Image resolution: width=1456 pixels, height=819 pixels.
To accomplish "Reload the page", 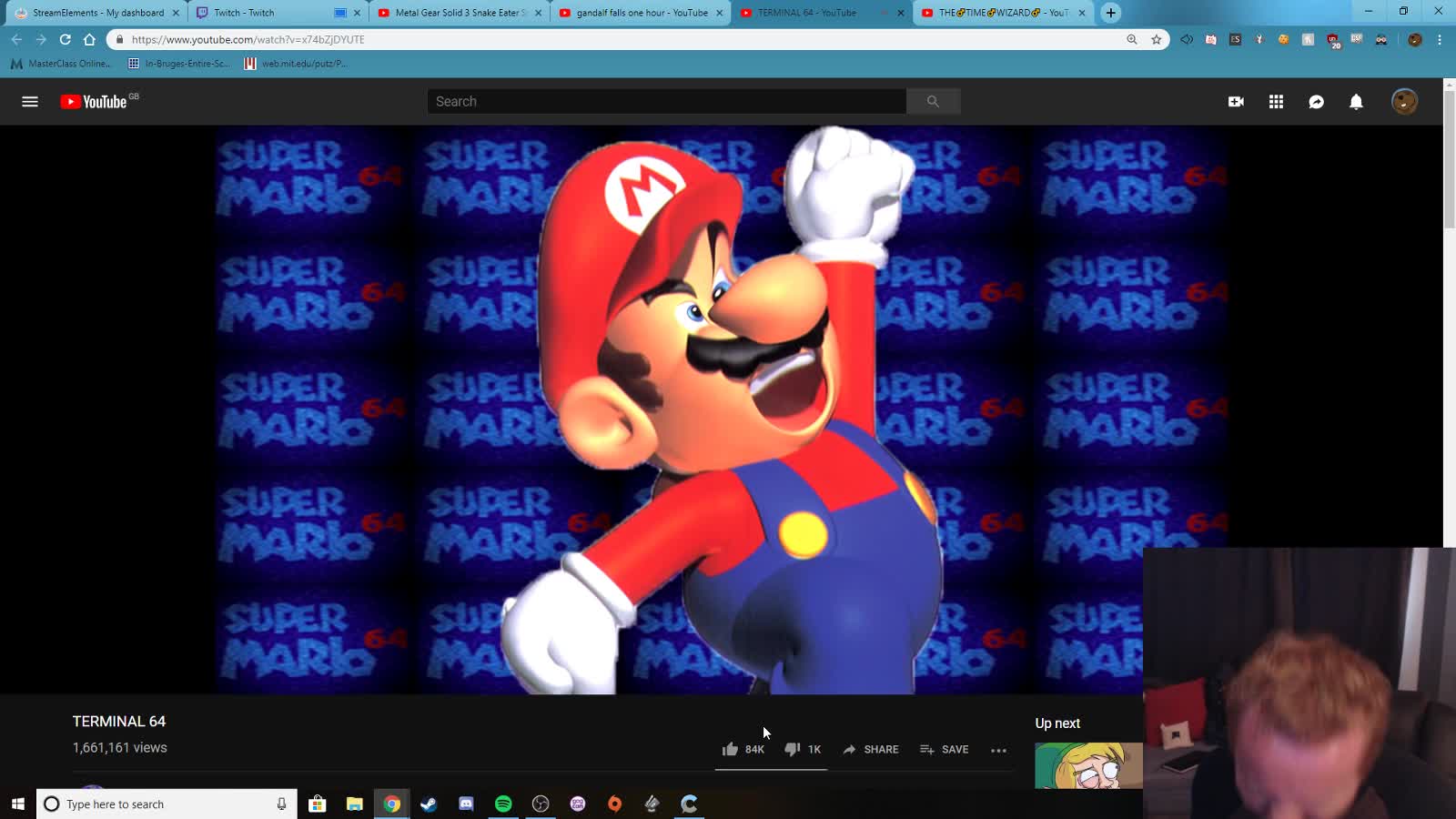I will (65, 39).
